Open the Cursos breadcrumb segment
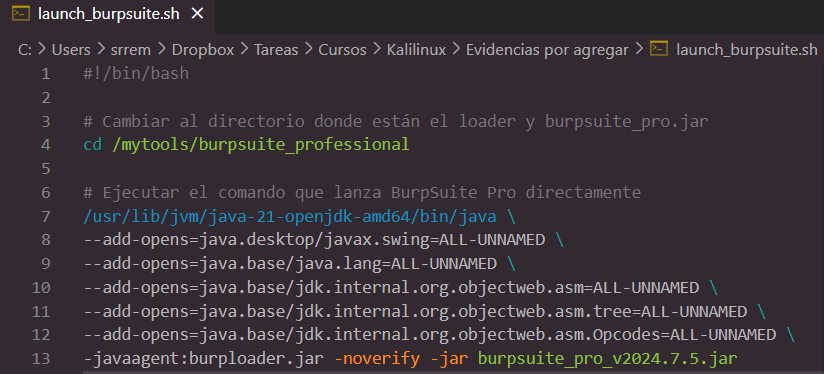 [342, 50]
